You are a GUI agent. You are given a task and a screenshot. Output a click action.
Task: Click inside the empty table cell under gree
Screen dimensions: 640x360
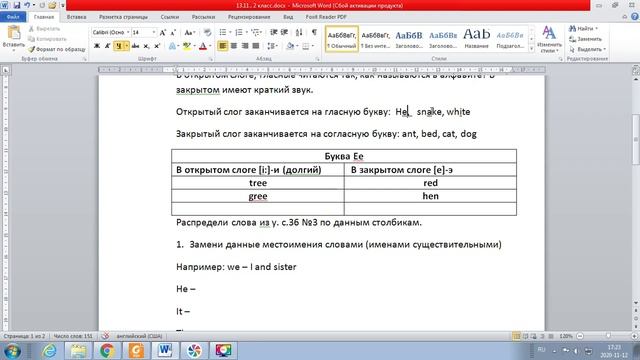(x=258, y=209)
